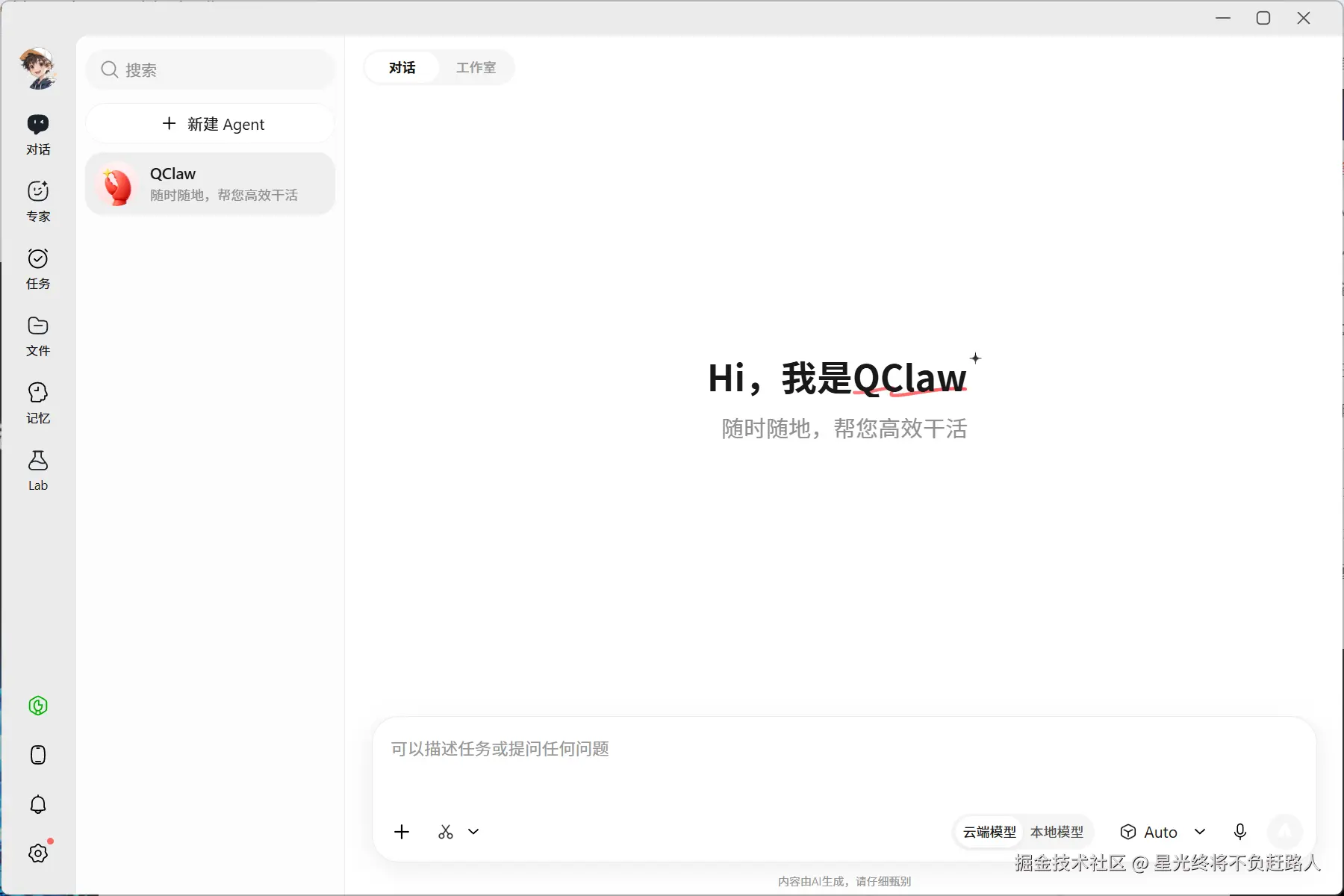Viewport: 1344px width, 896px height.
Task: Open the mobile phone icon in the sidebar
Action: click(x=38, y=755)
